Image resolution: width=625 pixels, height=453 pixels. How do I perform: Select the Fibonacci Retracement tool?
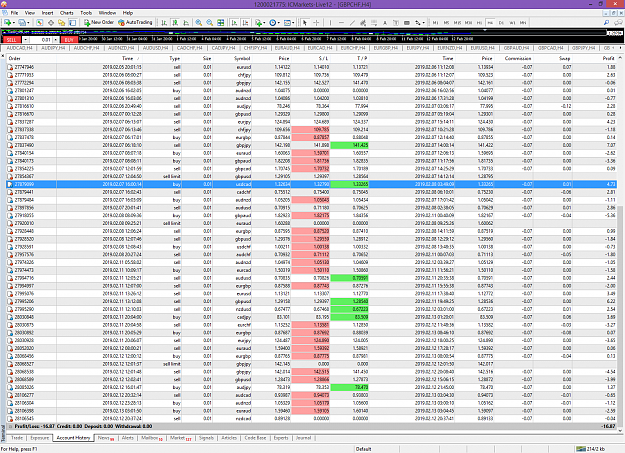[374, 23]
